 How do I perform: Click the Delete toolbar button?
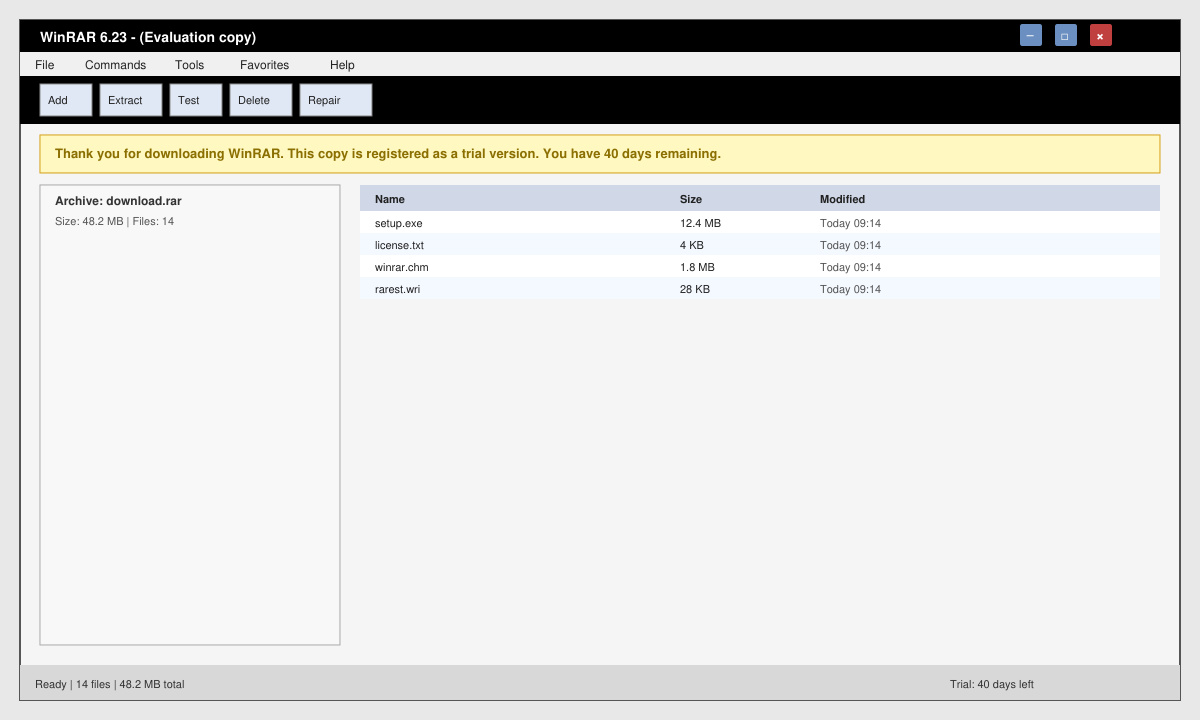261,100
